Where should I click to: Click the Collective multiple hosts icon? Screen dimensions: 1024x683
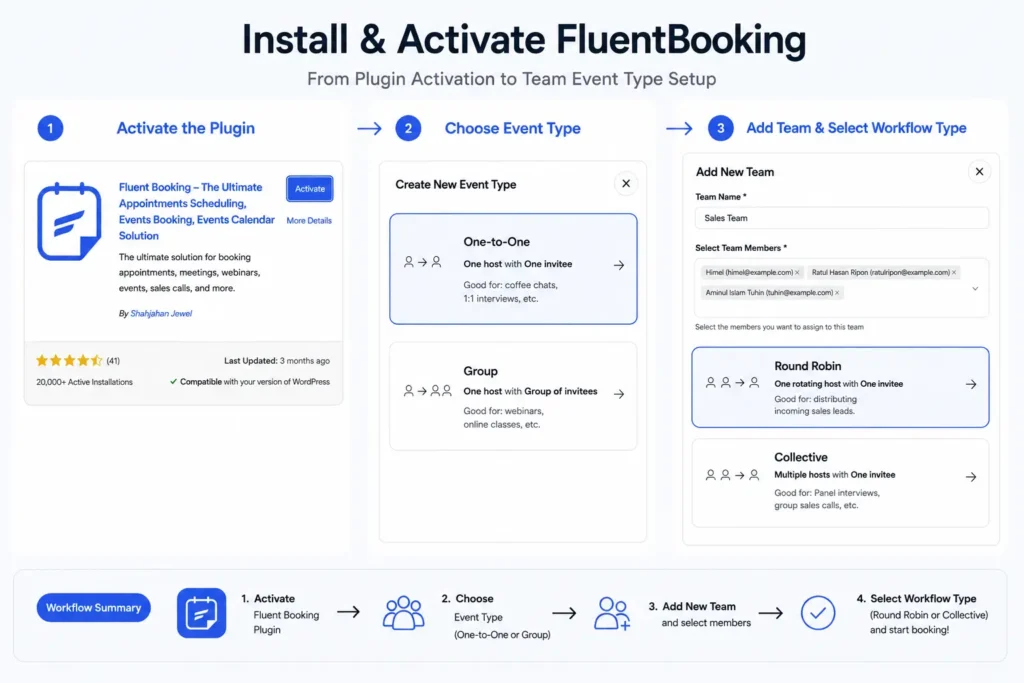point(732,475)
